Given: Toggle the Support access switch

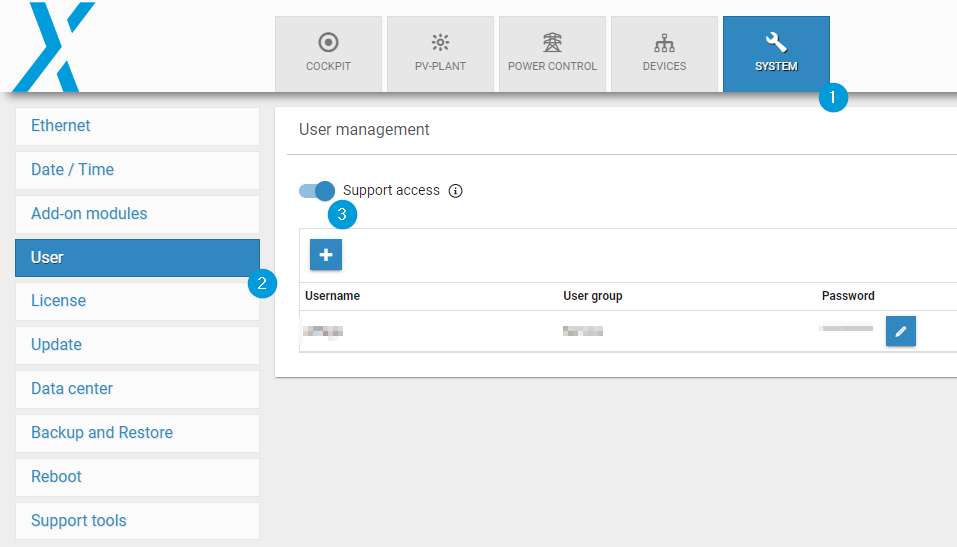Looking at the screenshot, I should click(x=316, y=191).
